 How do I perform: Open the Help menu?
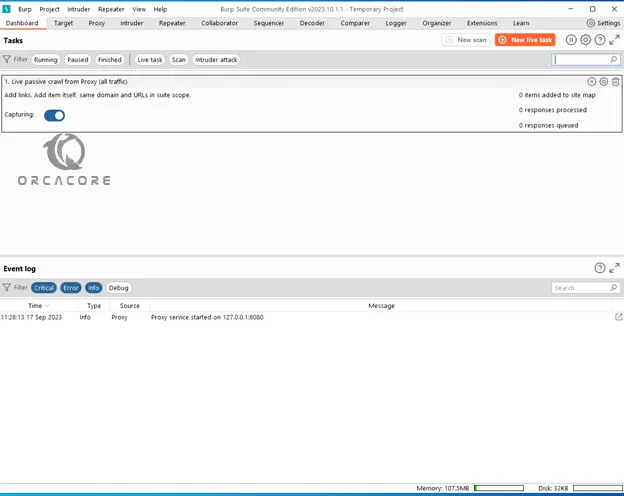click(160, 9)
